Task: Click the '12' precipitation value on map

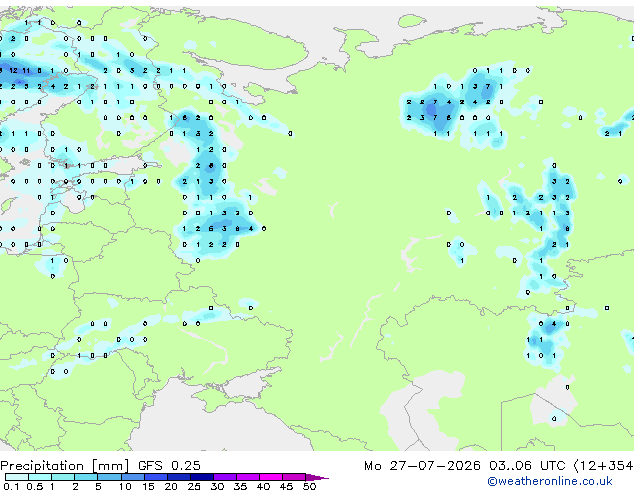Action: pos(13,70)
